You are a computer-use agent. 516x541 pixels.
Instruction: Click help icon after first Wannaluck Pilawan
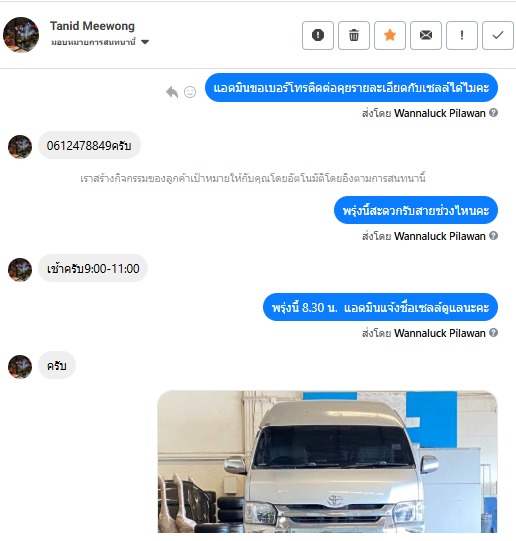tap(494, 112)
